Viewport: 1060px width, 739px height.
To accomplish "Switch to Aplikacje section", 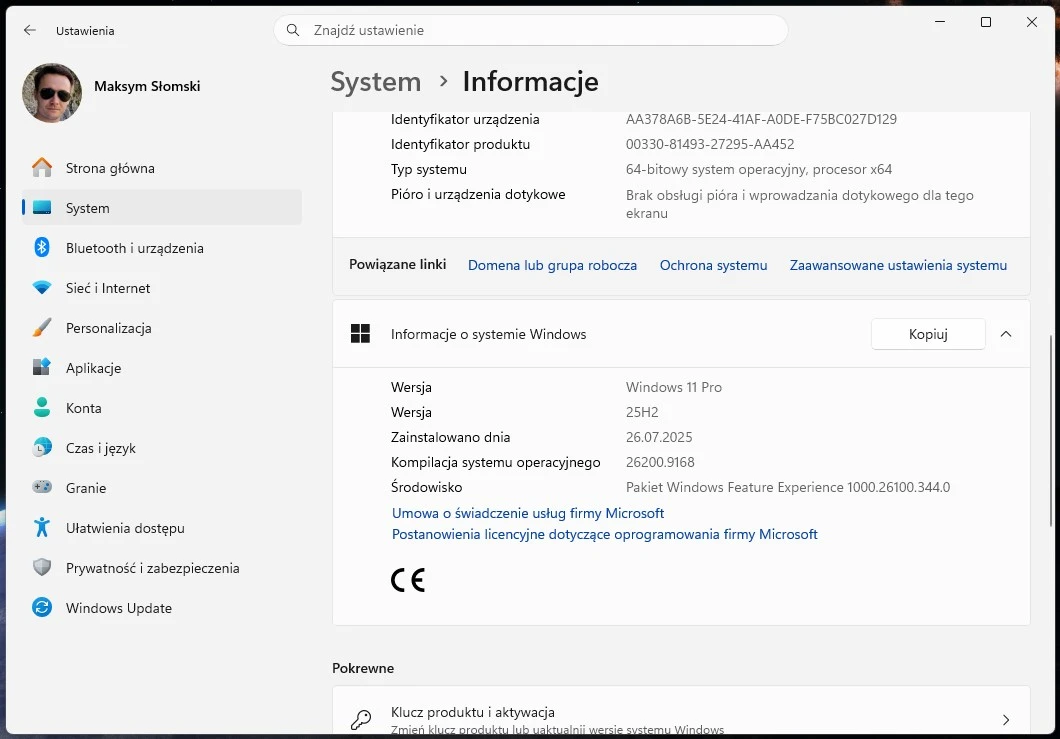I will 162,367.
